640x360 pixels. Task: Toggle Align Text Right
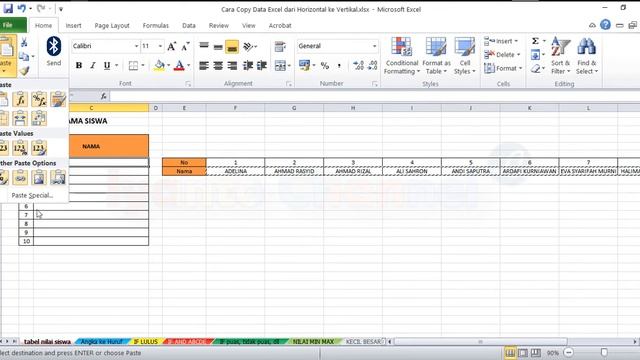[x=232, y=65]
